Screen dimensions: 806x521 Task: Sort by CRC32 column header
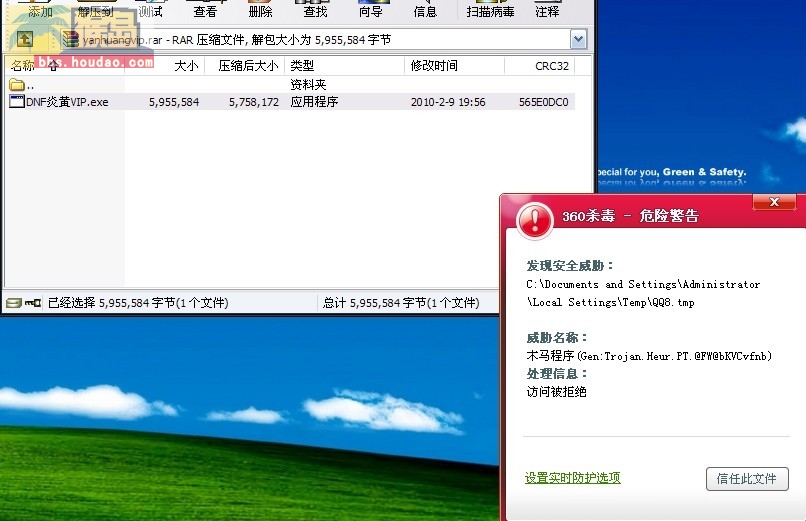[540, 66]
